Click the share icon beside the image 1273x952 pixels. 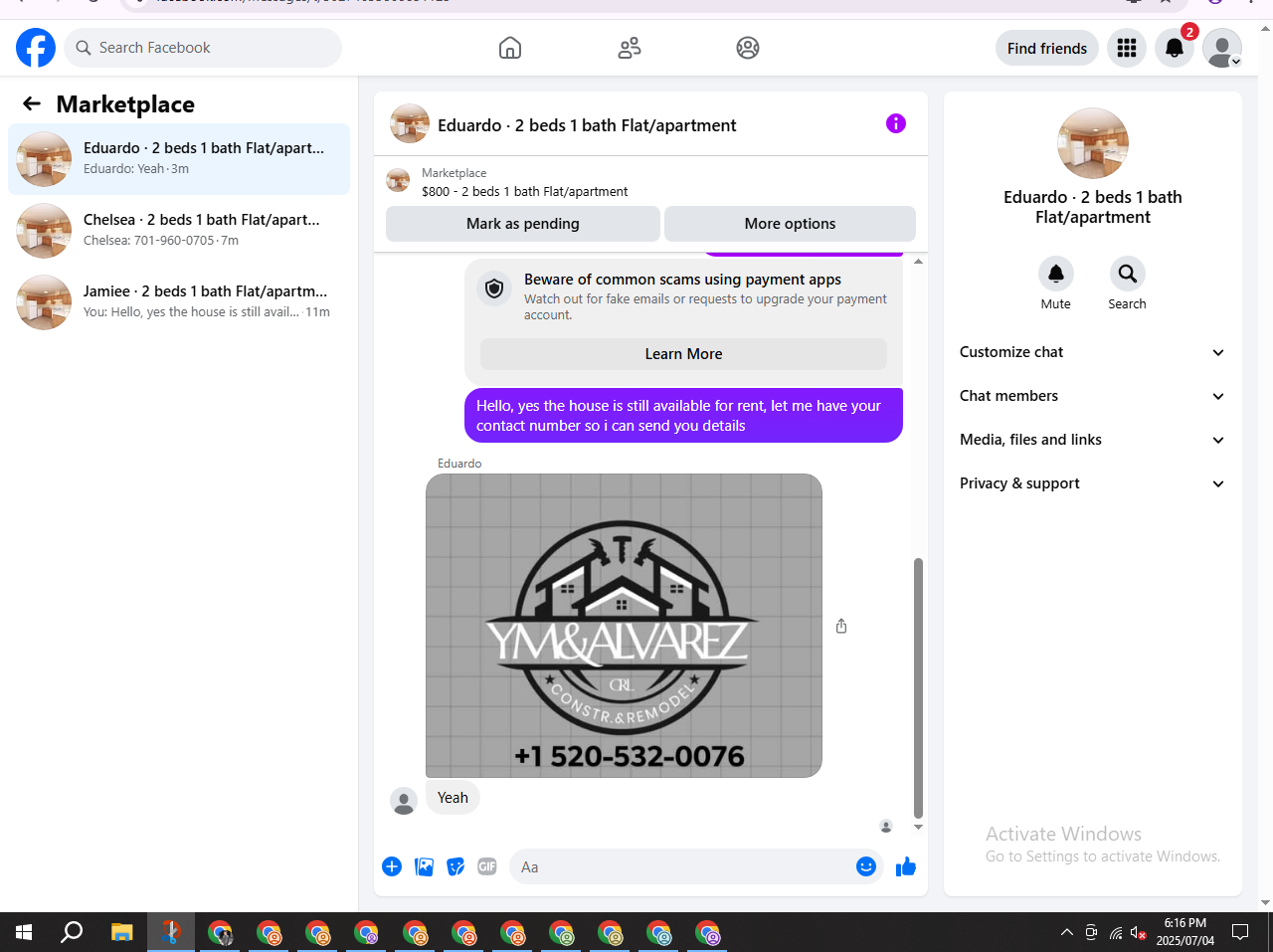click(x=841, y=626)
